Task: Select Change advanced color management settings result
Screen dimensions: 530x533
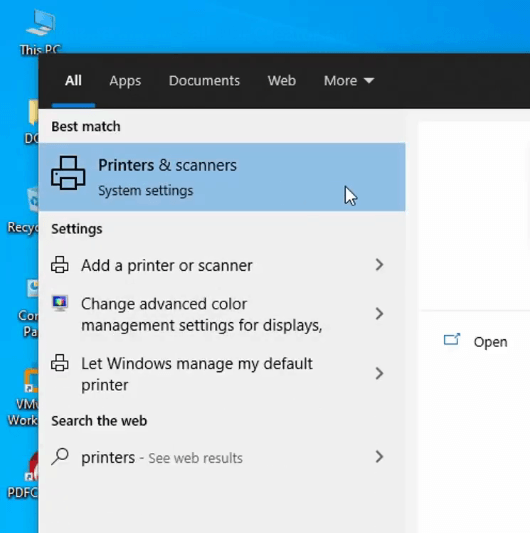Action: (222, 314)
